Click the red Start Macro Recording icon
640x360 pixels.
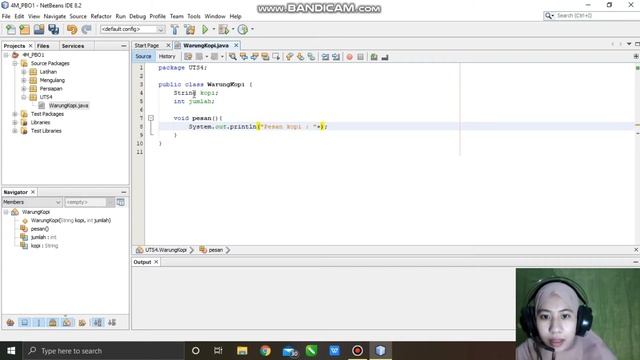[349, 57]
